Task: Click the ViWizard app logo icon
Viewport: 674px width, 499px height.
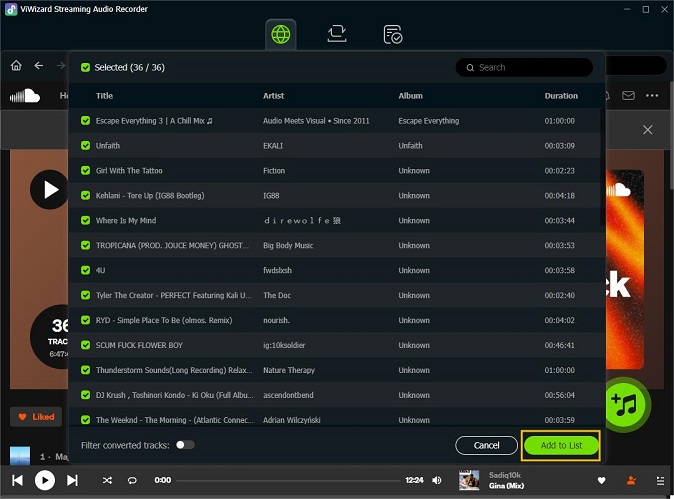Action: click(x=11, y=9)
